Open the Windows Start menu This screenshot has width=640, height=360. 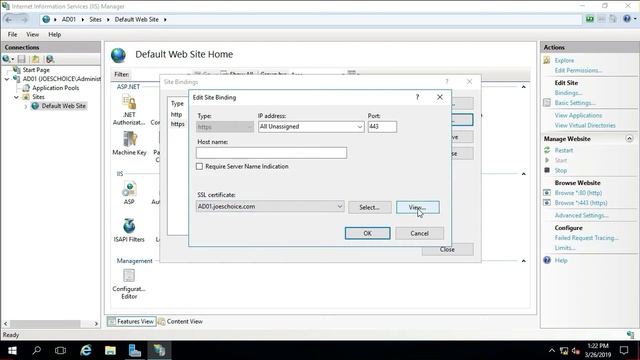point(12,351)
